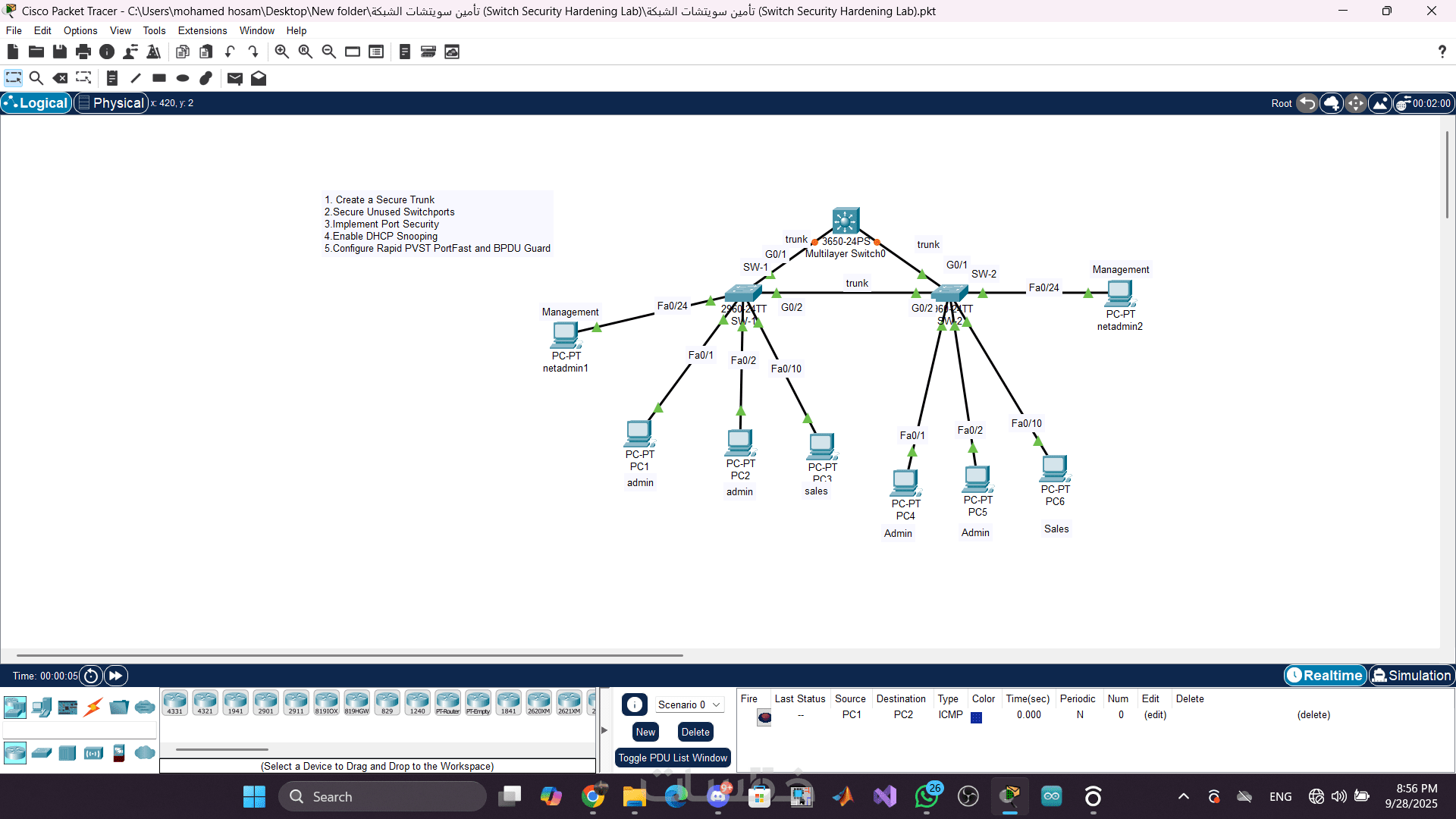Open the Extensions menu
Viewport: 1456px width, 819px height.
tap(202, 30)
